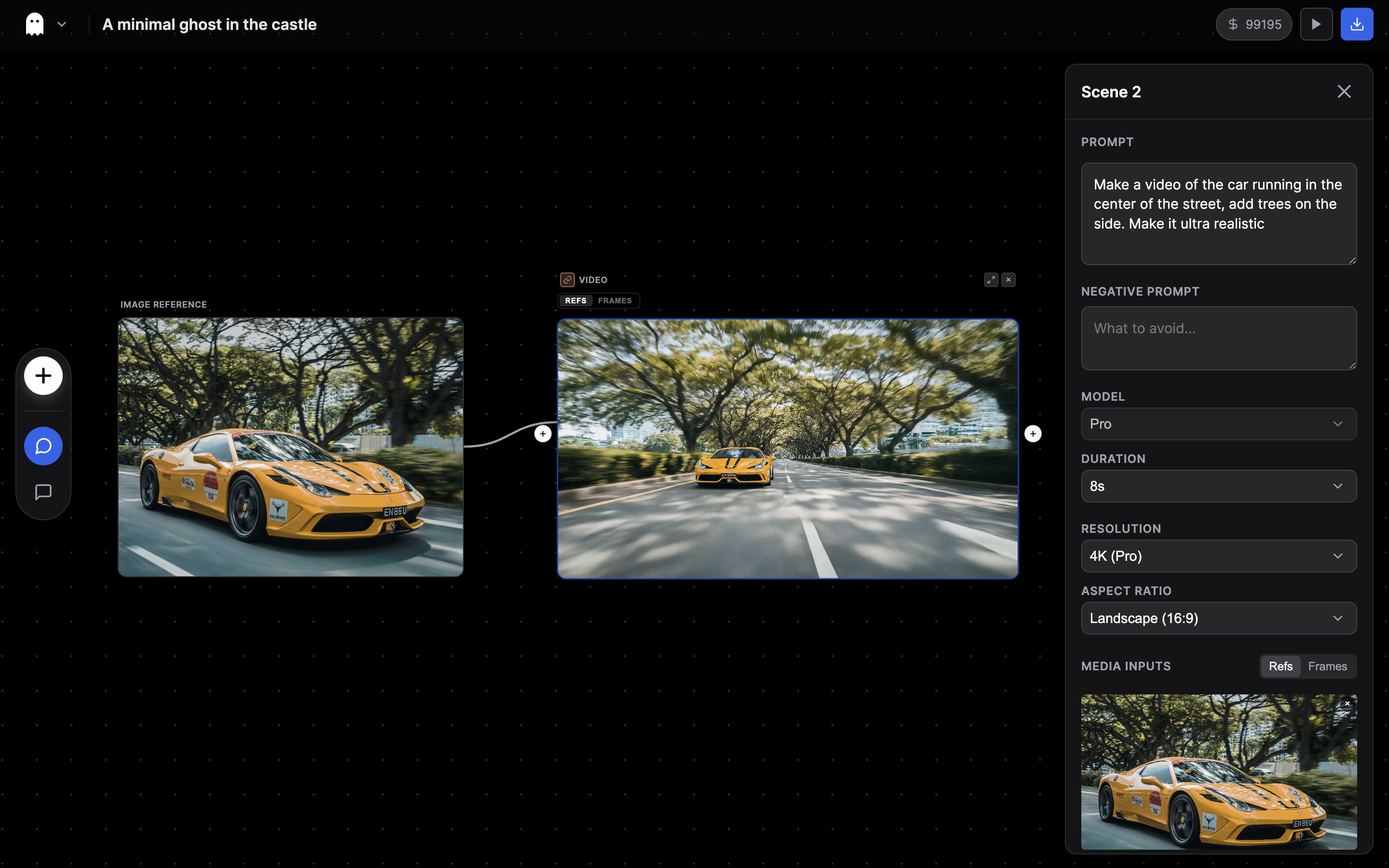
Task: Open the Duration dropdown showing 8s
Action: click(1217, 486)
